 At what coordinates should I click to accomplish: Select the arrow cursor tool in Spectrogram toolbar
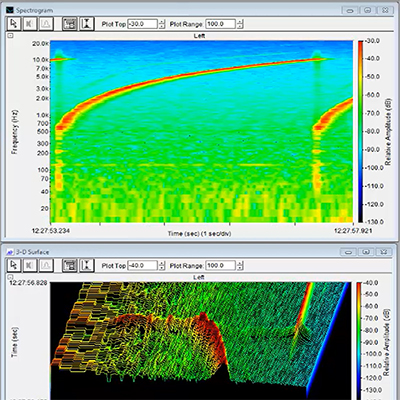pos(14,24)
